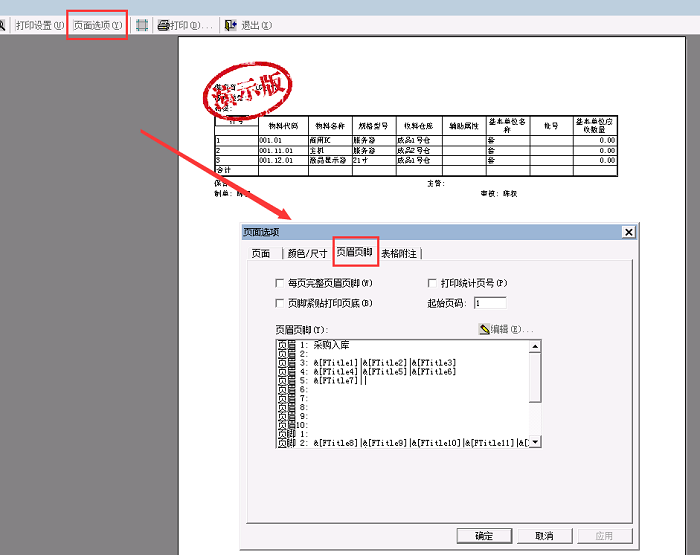The image size is (700, 555).
Task: Click the 取消 button
Action: (x=544, y=536)
